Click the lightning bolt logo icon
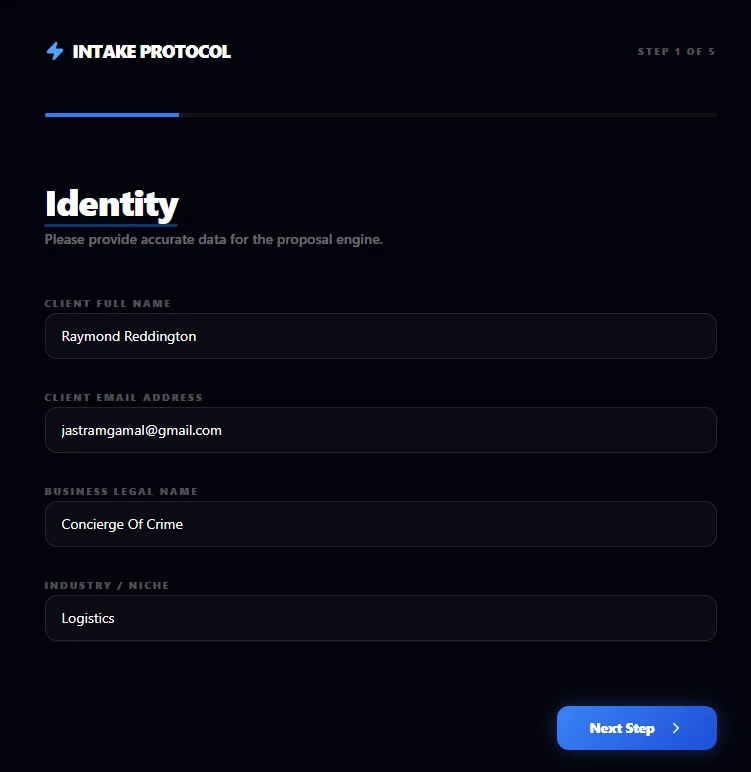Image resolution: width=751 pixels, height=772 pixels. pyautogui.click(x=55, y=51)
